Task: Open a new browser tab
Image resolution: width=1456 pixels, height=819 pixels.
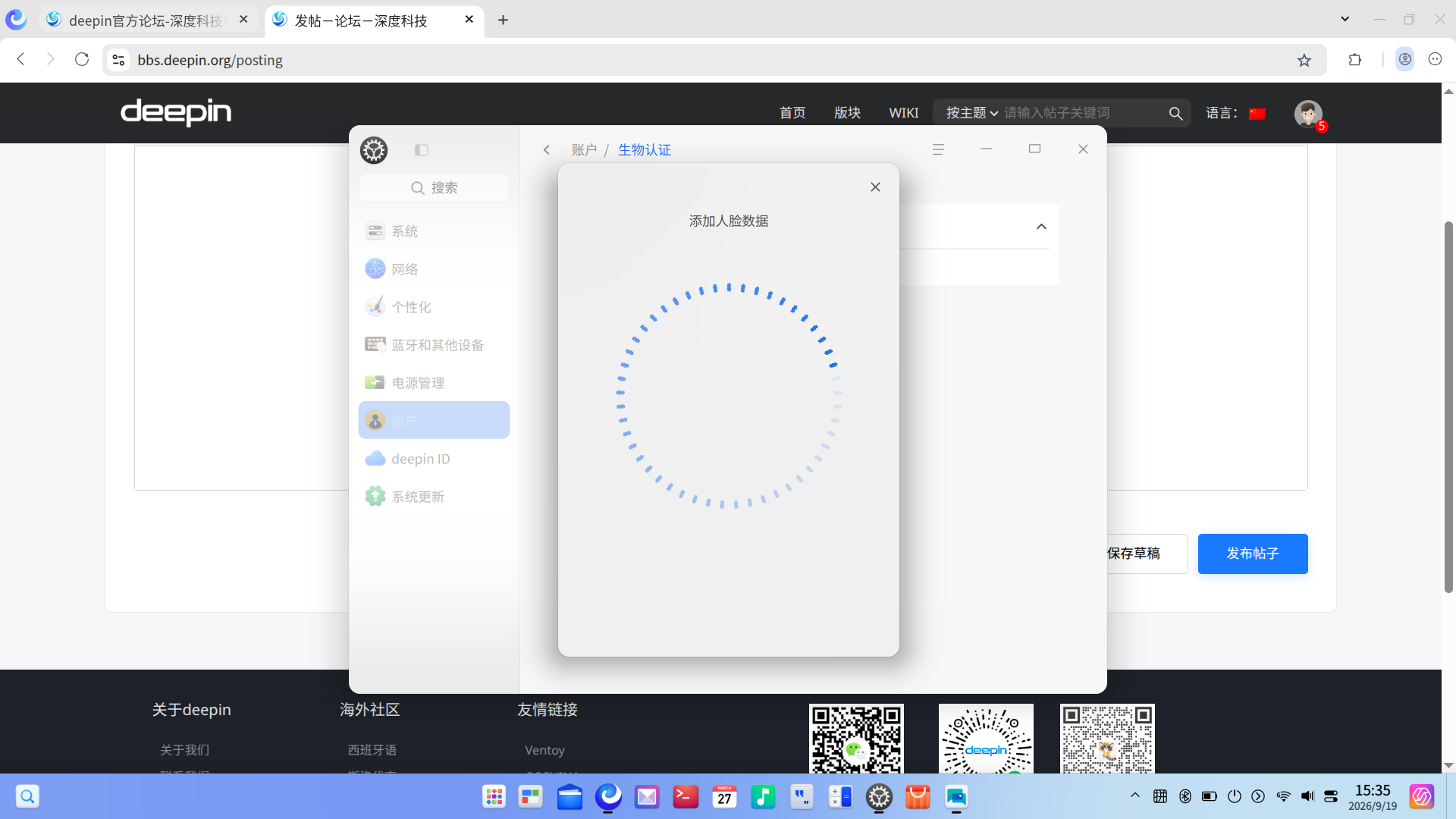Action: (503, 20)
